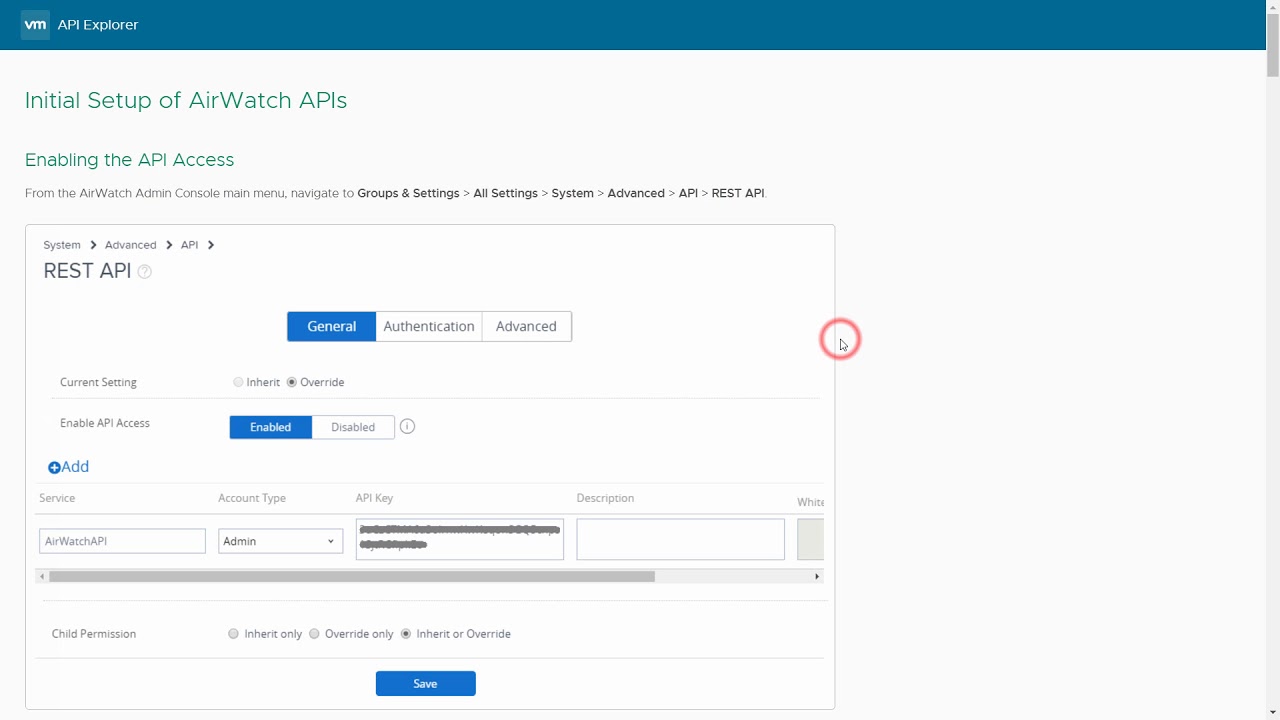The height and width of the screenshot is (720, 1280).
Task: Switch to the Advanced tab
Action: [526, 326]
